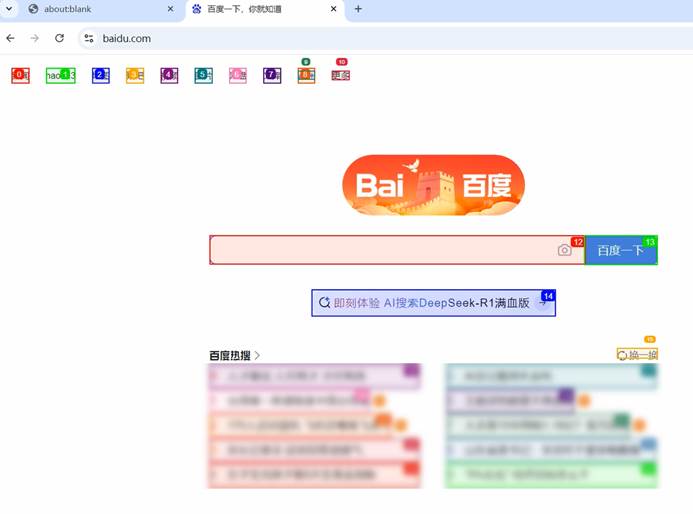Reload the baidu.com page
Viewport: 693px width, 514px height.
click(59, 38)
